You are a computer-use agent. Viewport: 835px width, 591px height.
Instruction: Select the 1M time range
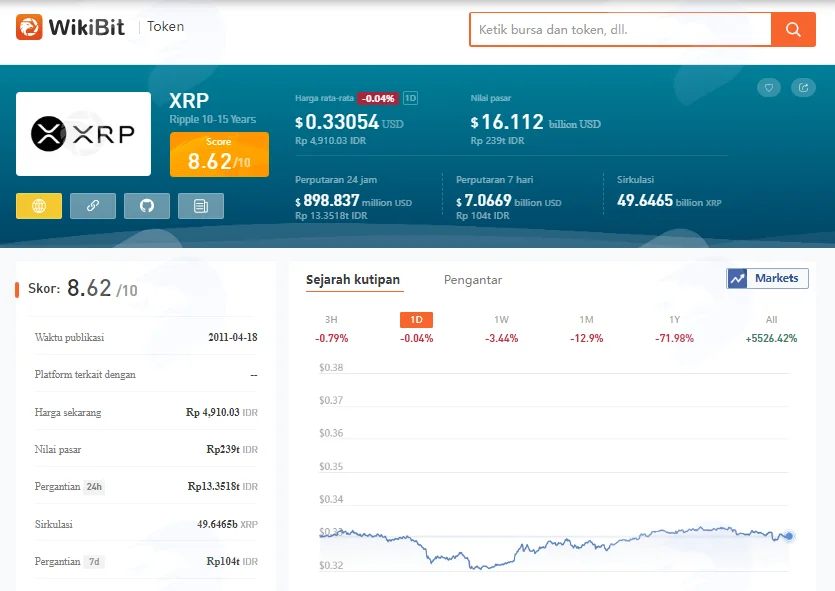[586, 320]
